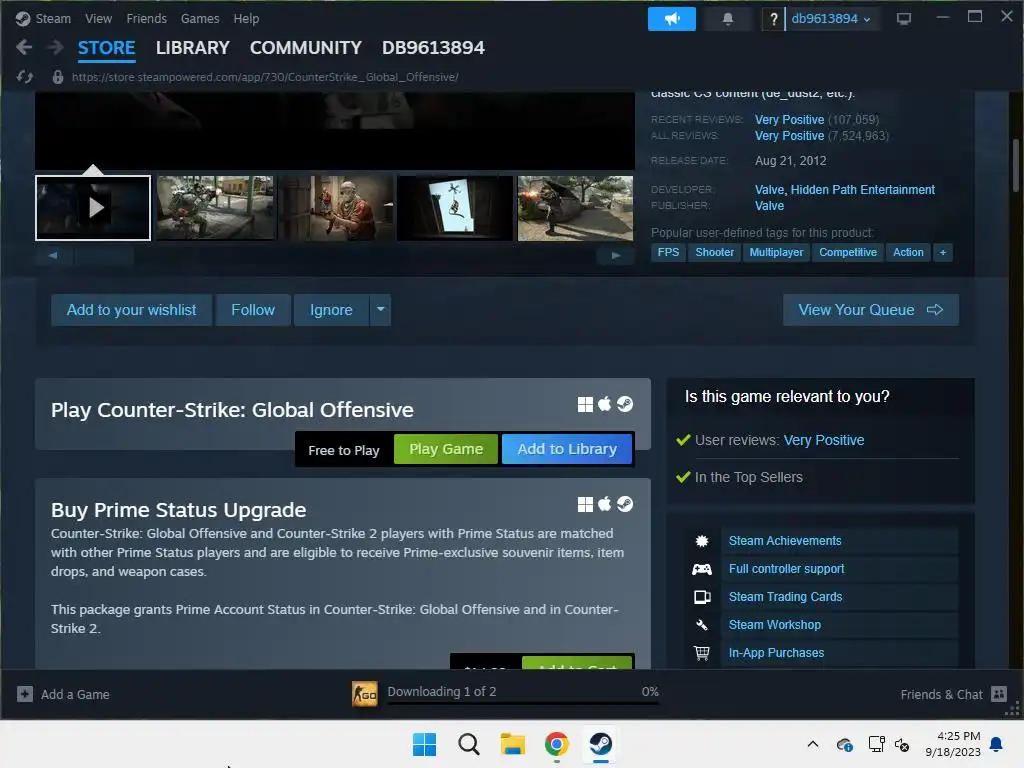The image size is (1024, 768).
Task: Click Add to your wishlist
Action: 131,310
